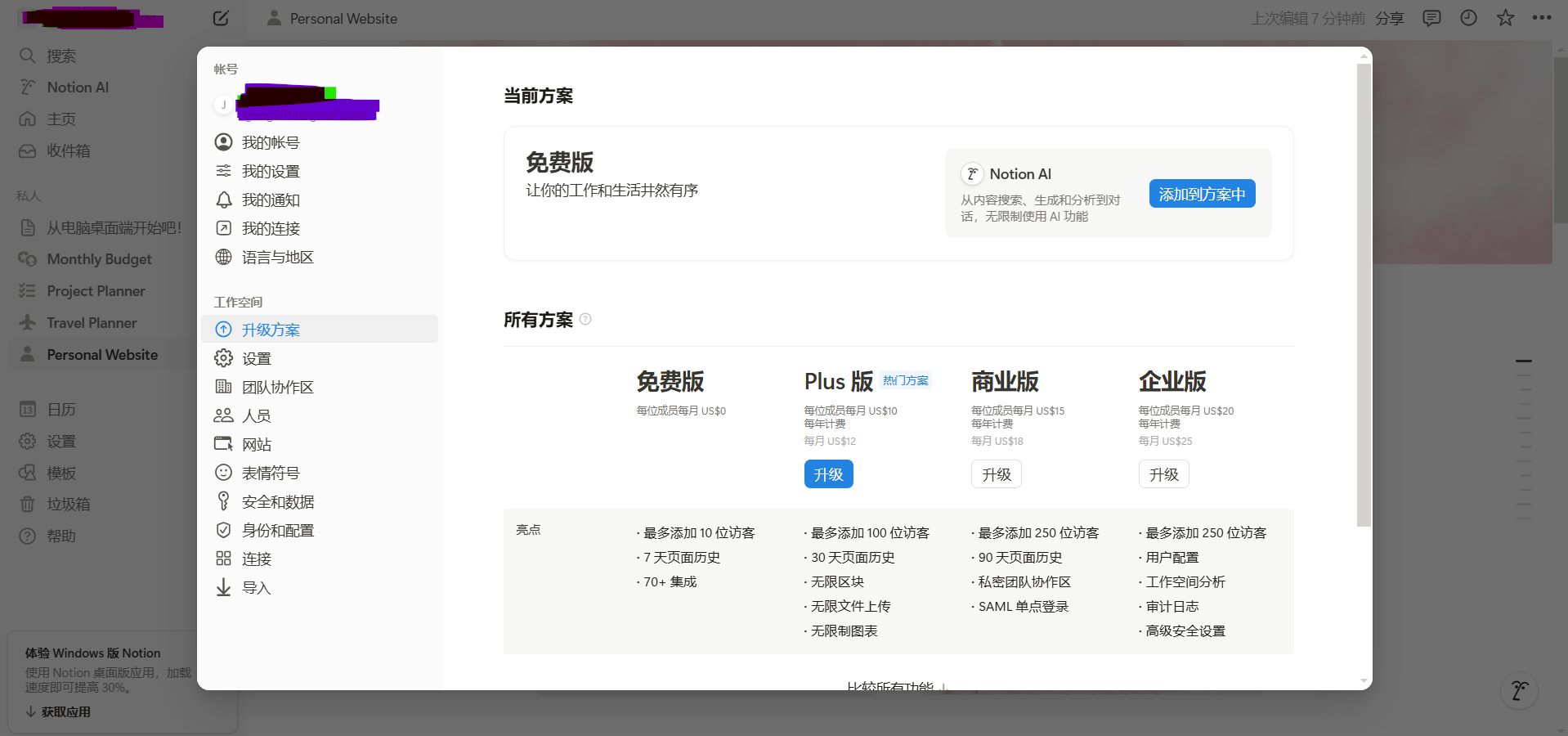
Task: Click the trash icon beside 垃圾箱
Action: (x=27, y=505)
